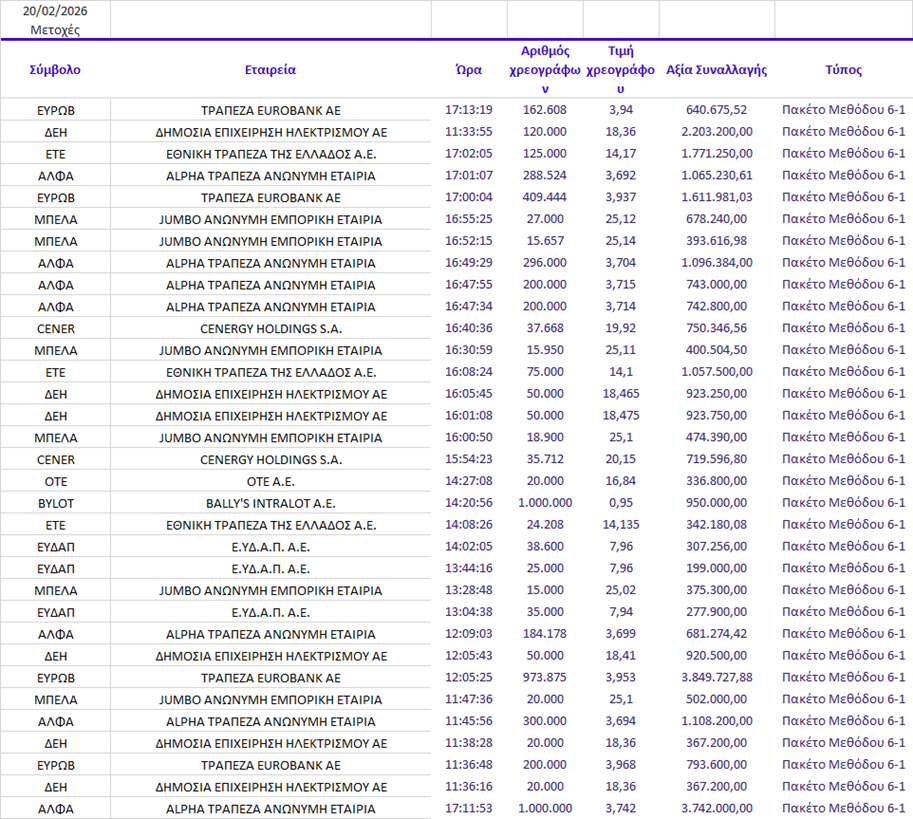Select the Μετοχές cell below the date

[x=55, y=29]
